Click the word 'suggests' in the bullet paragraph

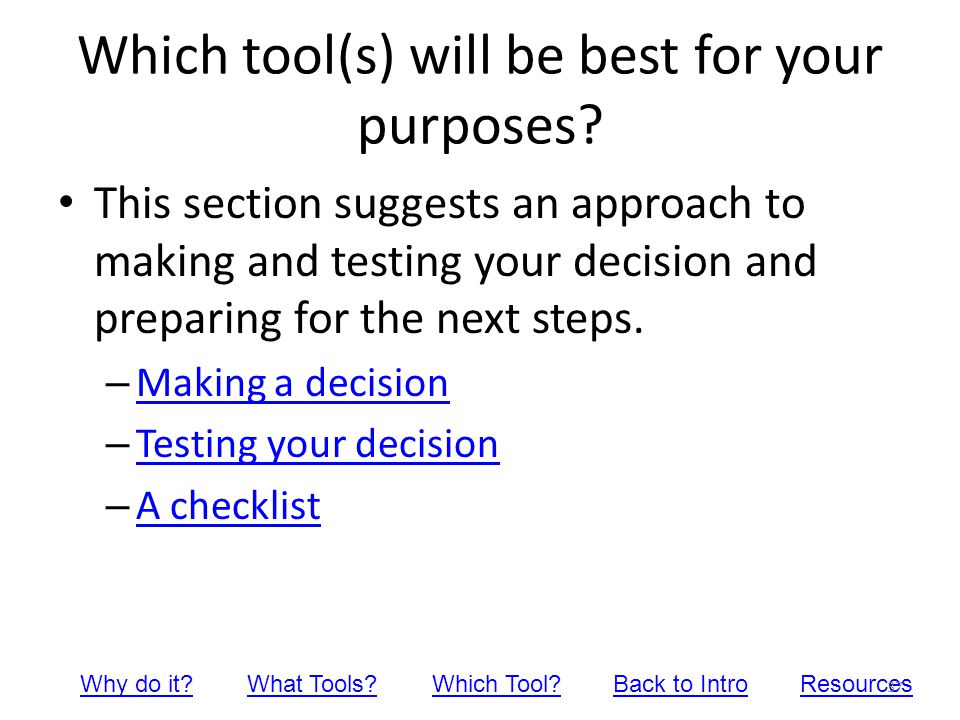point(416,206)
